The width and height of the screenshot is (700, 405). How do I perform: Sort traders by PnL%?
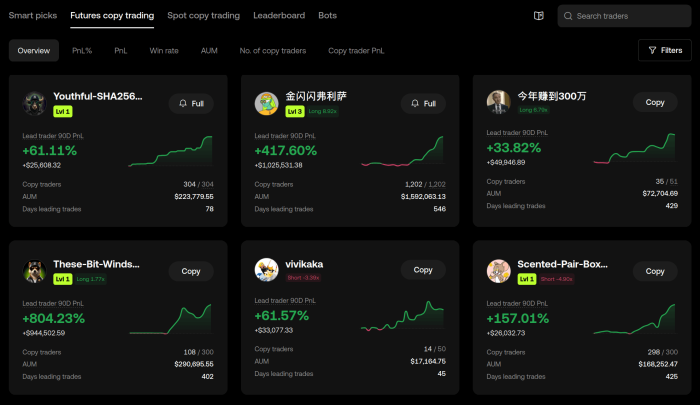pos(82,50)
